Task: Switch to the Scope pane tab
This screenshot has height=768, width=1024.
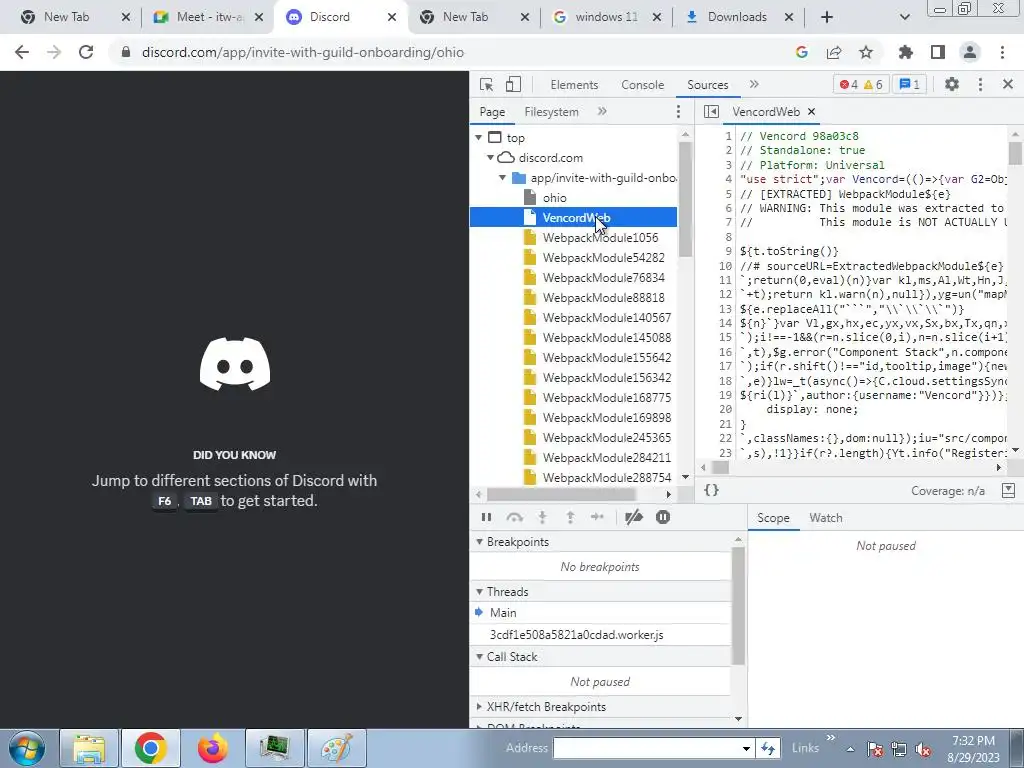Action: coord(773,518)
